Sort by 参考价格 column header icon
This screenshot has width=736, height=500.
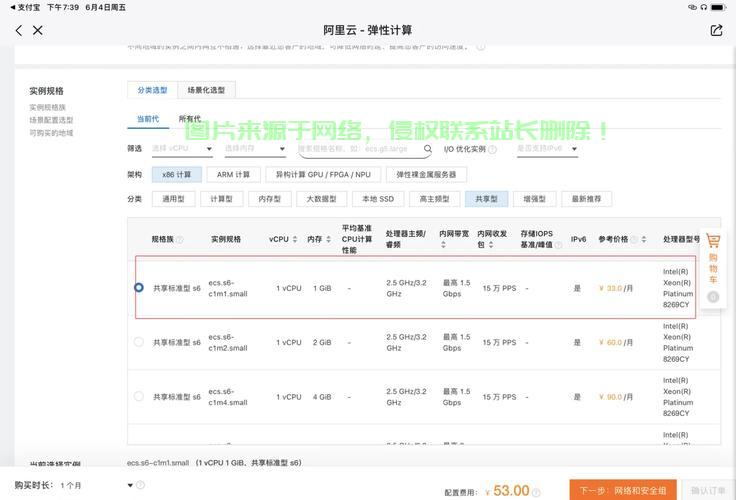(634, 240)
